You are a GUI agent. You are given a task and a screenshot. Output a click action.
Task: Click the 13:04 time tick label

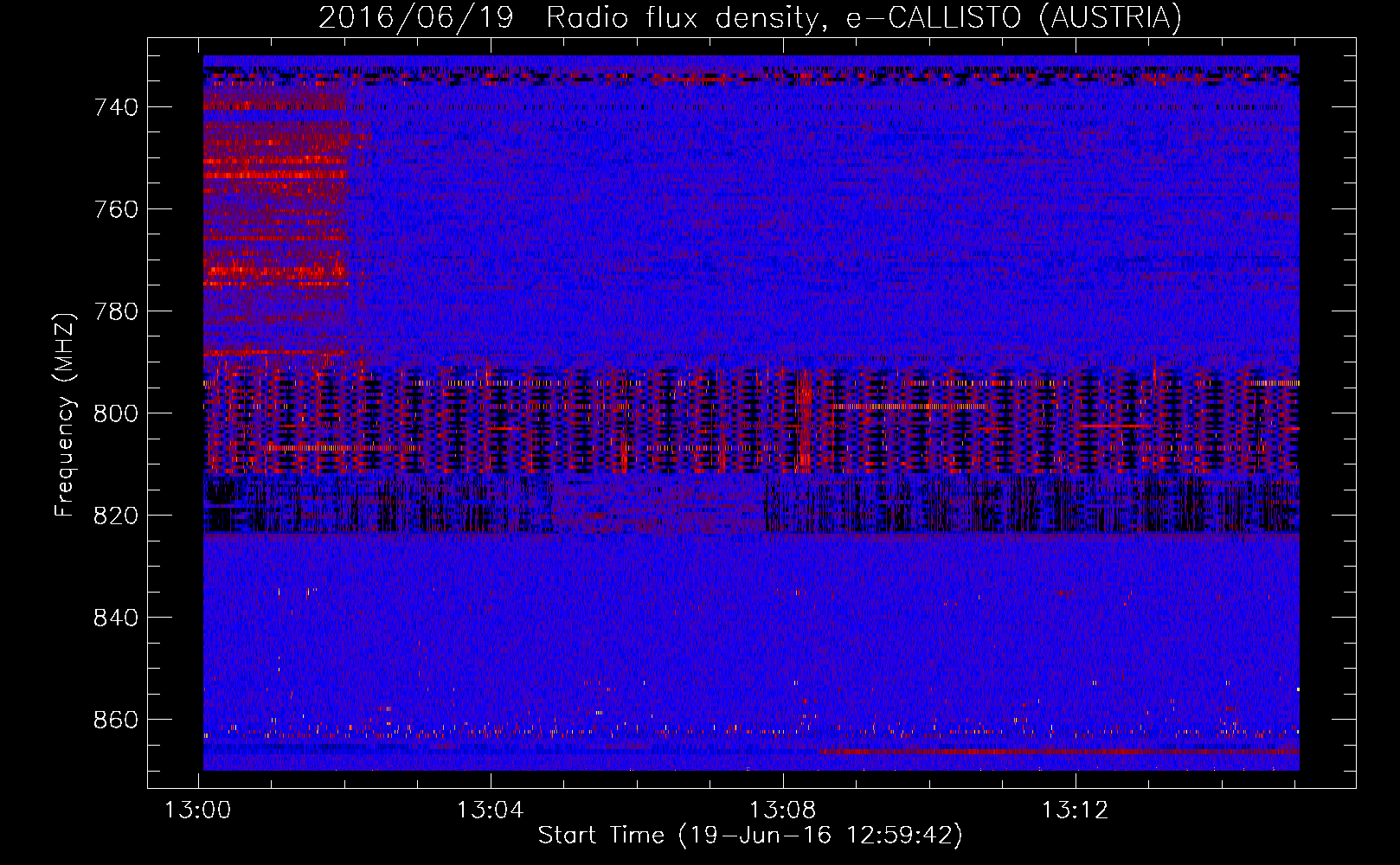[x=491, y=811]
